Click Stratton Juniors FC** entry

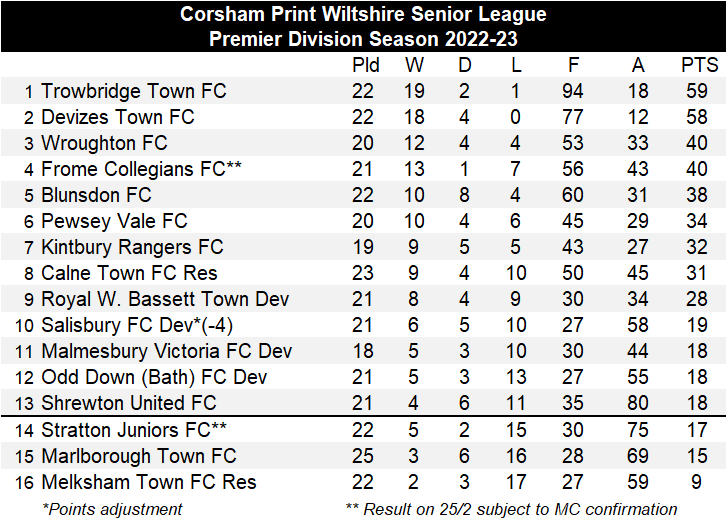(134, 430)
